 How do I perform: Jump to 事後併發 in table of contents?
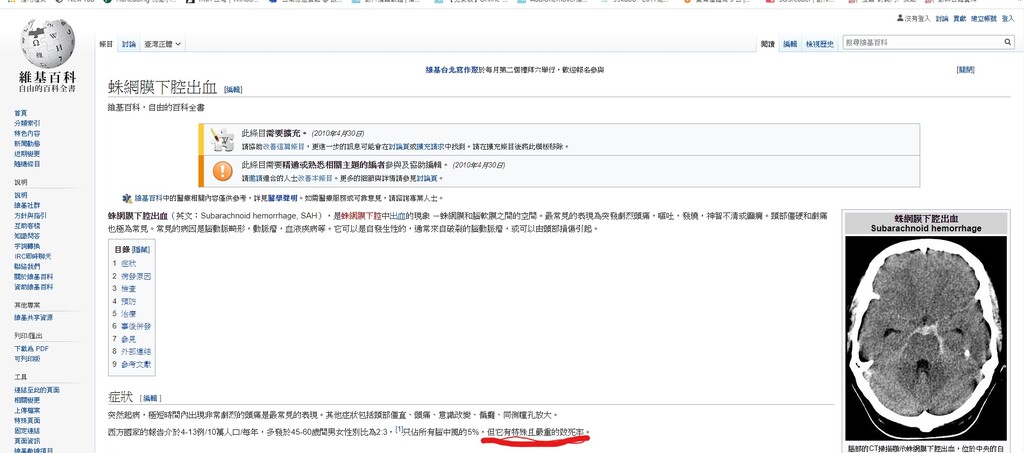[x=135, y=326]
